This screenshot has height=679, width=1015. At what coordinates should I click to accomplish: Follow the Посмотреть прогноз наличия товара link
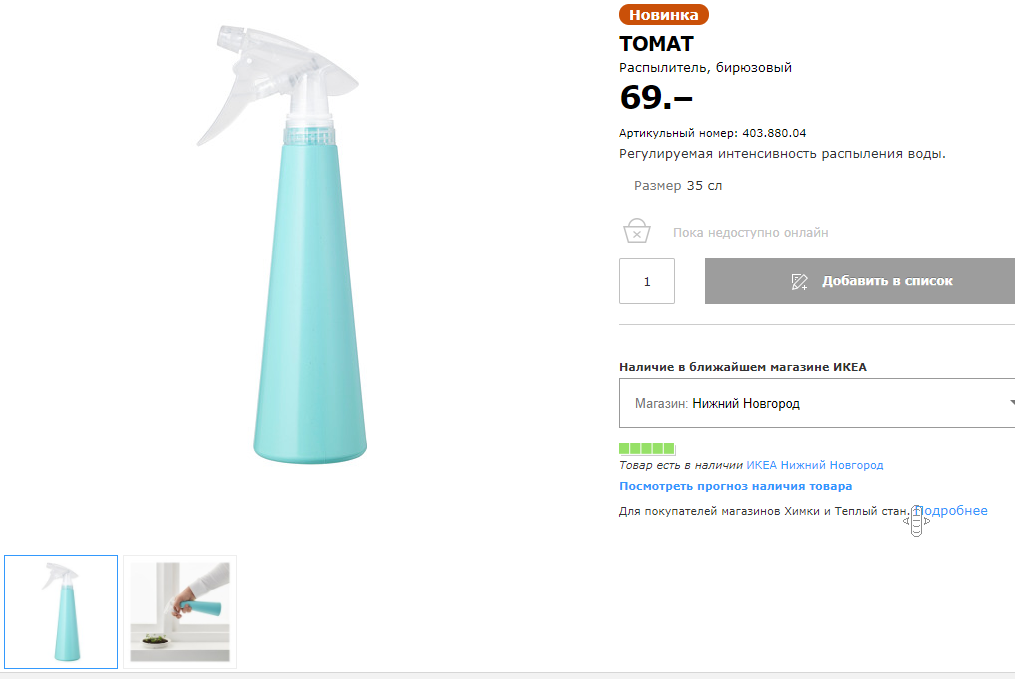[x=735, y=486]
